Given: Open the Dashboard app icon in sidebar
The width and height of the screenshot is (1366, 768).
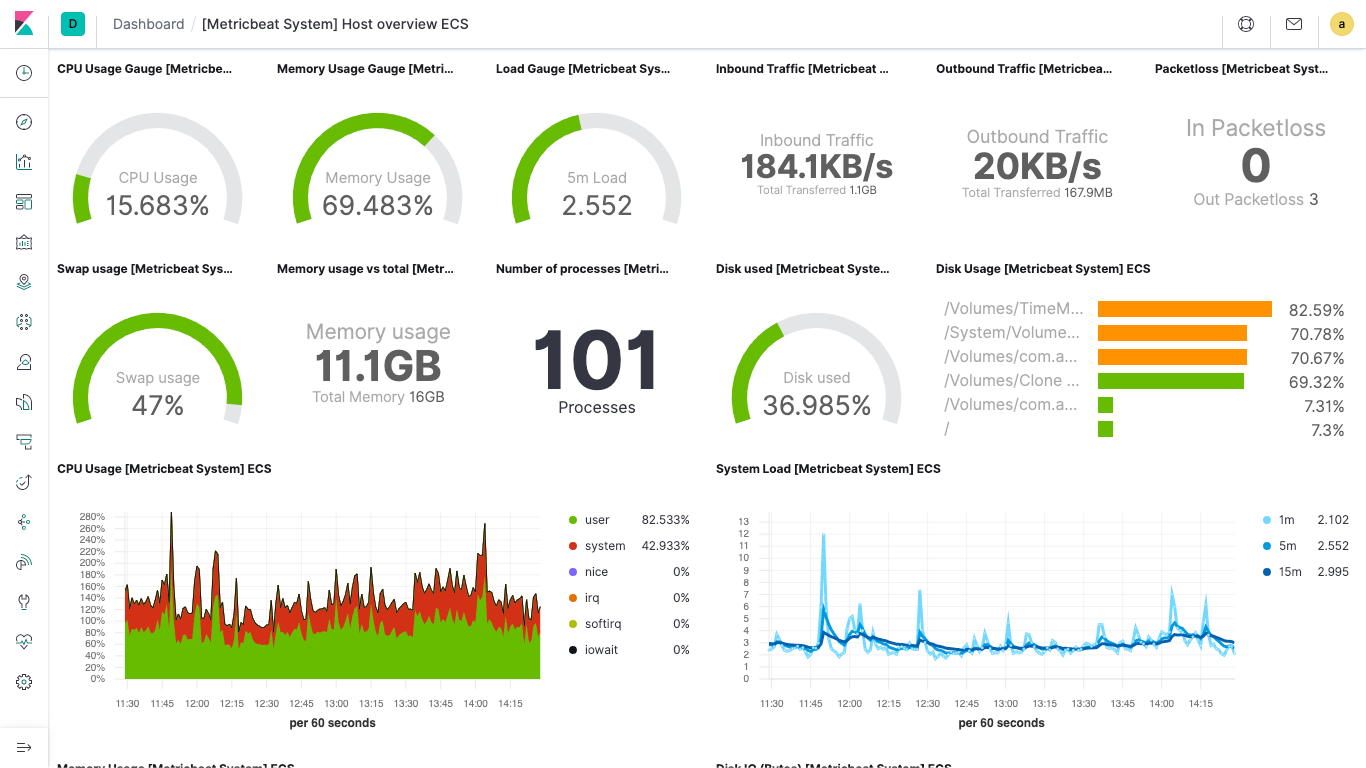Looking at the screenshot, I should (24, 202).
